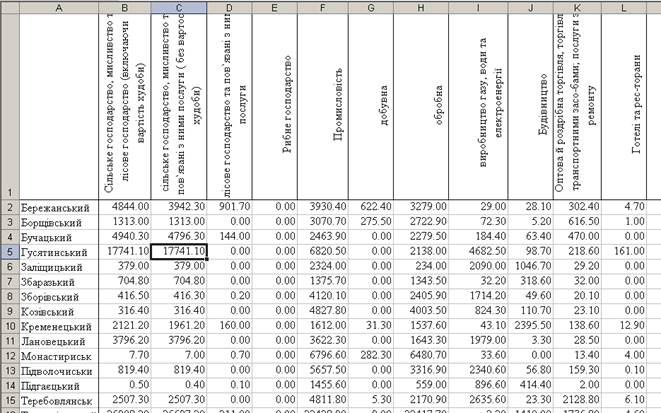Select highlighted row 5 header
The width and height of the screenshot is (661, 413).
(x=10, y=252)
